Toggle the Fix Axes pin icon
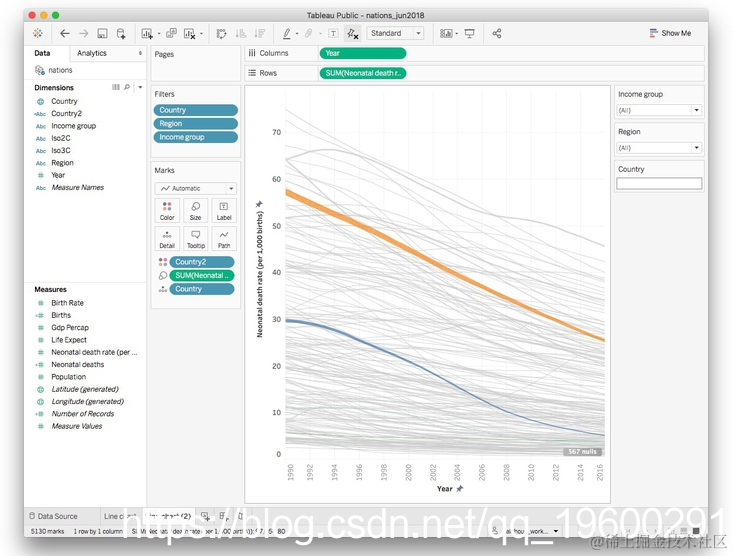The height and width of the screenshot is (556, 733). click(352, 33)
